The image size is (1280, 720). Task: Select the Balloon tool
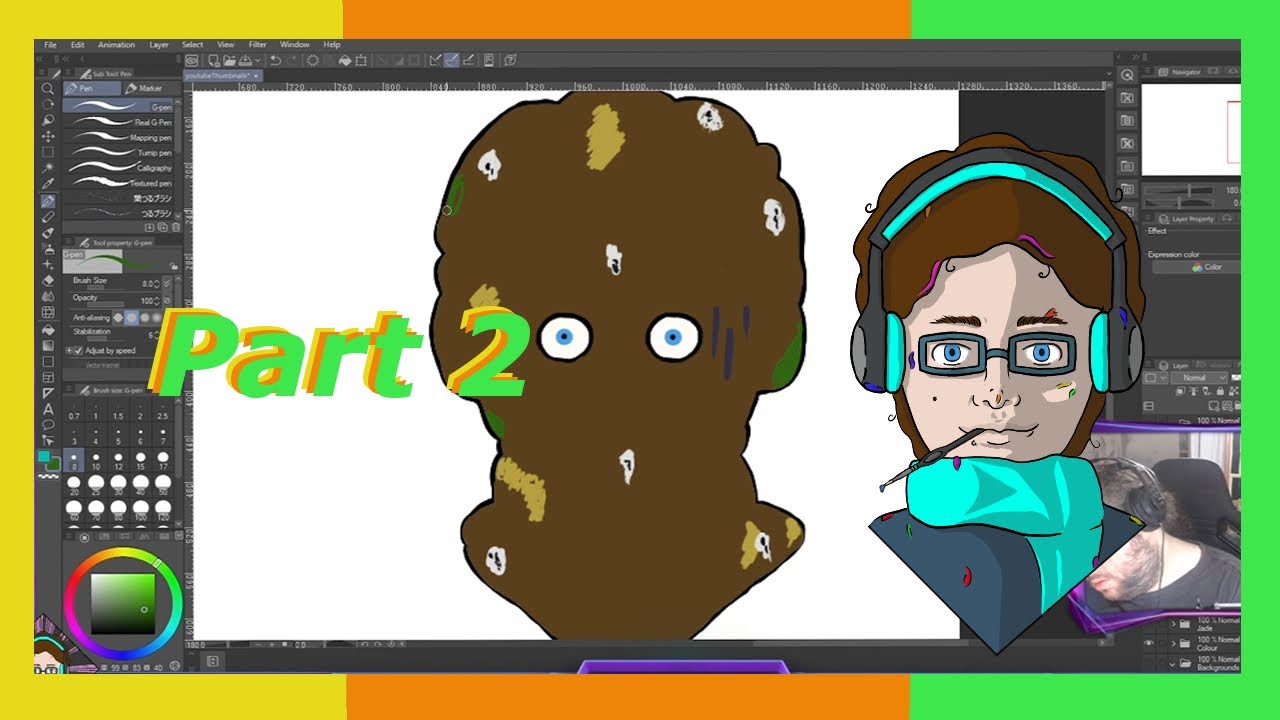[x=48, y=424]
